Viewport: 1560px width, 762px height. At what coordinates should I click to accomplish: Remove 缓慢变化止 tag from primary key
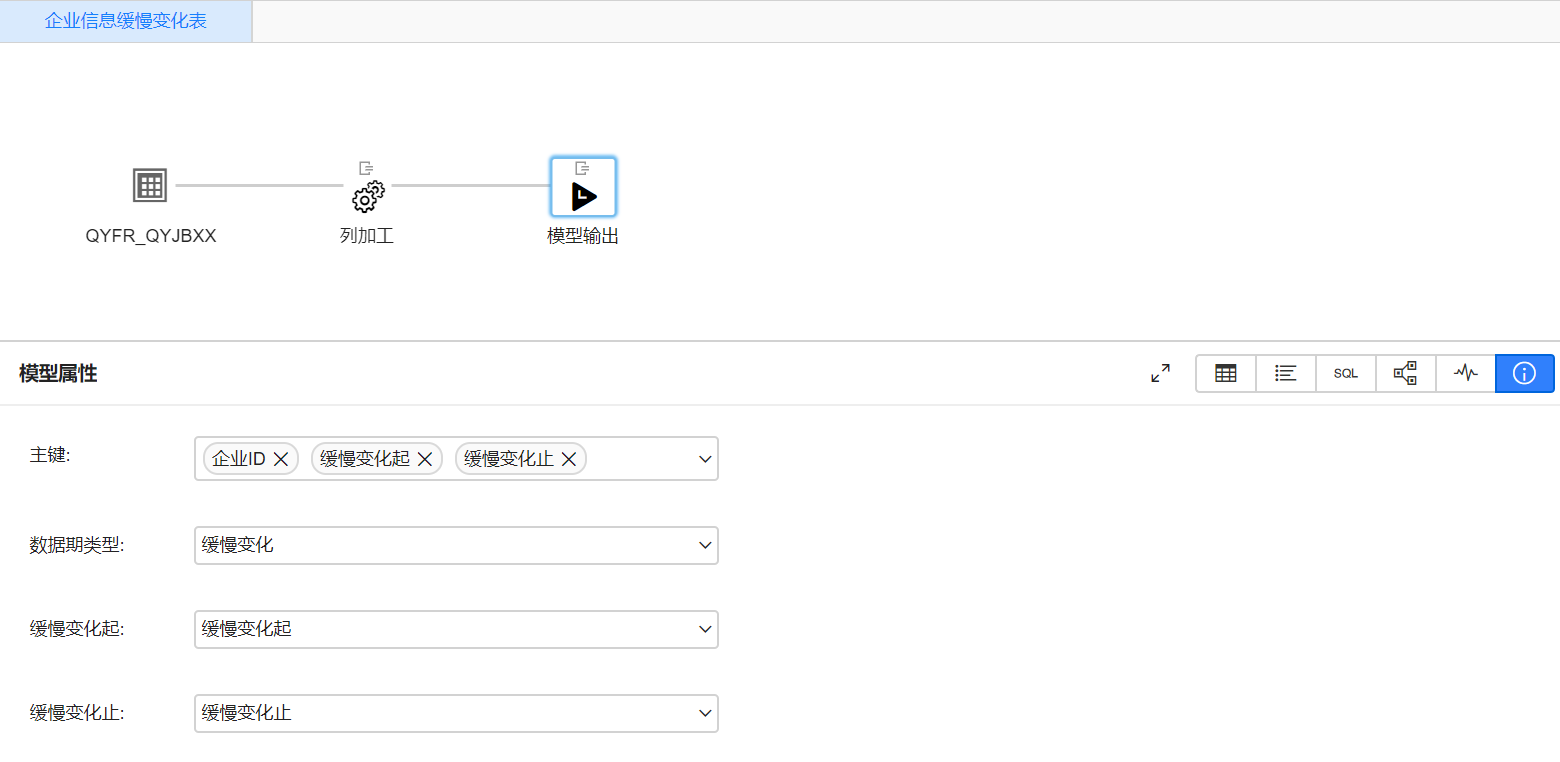point(569,459)
